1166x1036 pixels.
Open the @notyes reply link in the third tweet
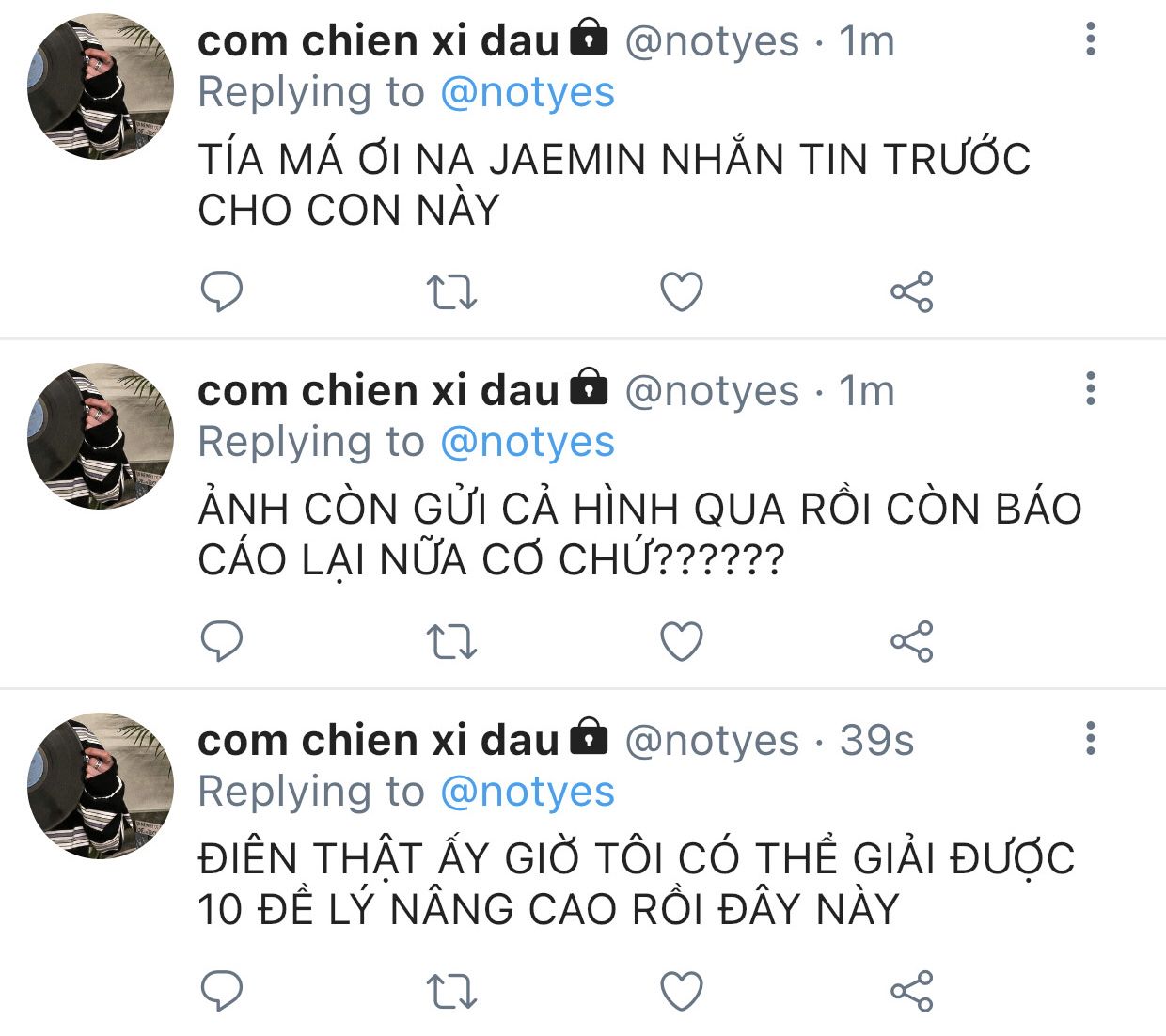(528, 793)
